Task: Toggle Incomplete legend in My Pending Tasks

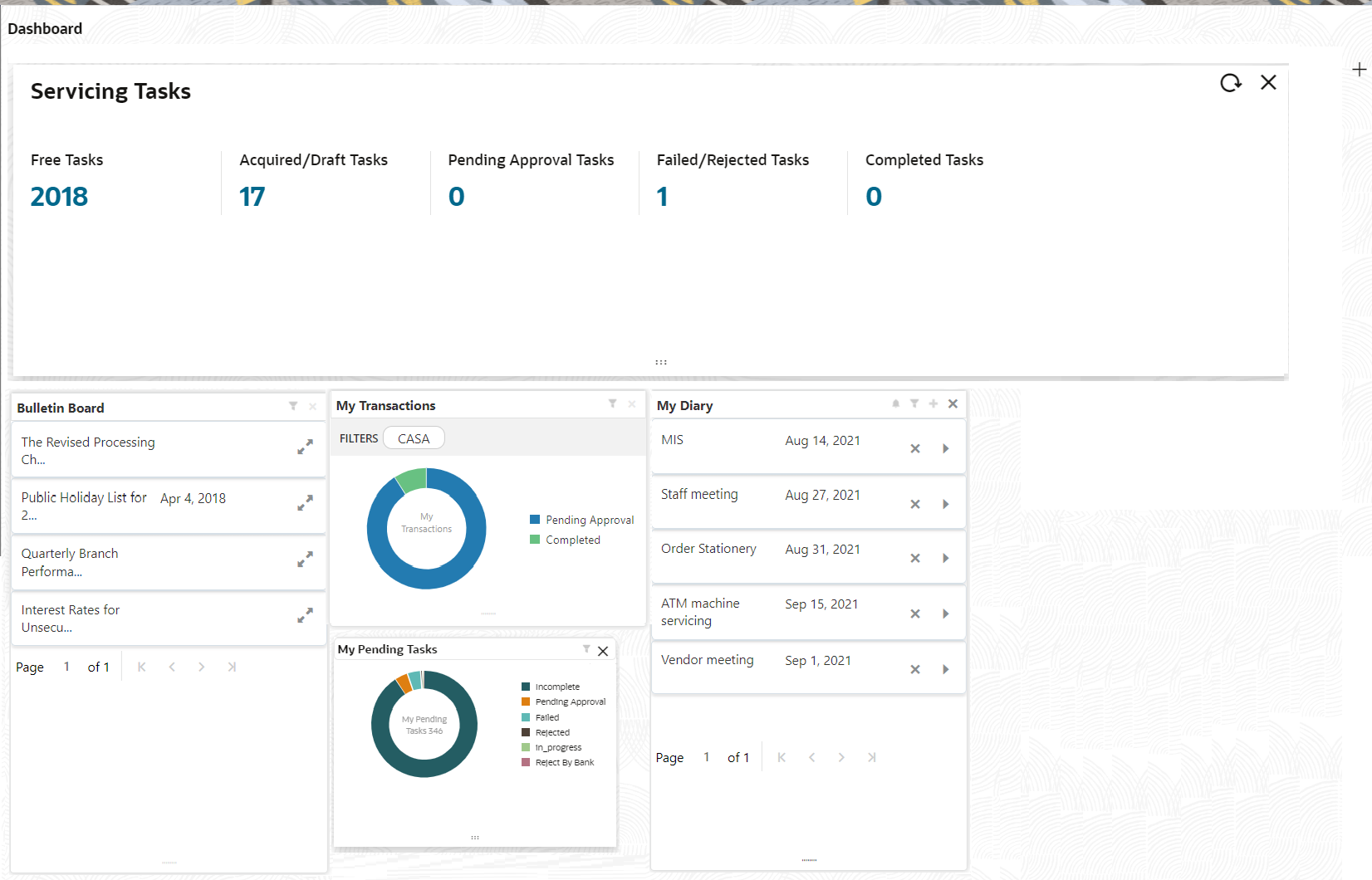Action: 556,687
